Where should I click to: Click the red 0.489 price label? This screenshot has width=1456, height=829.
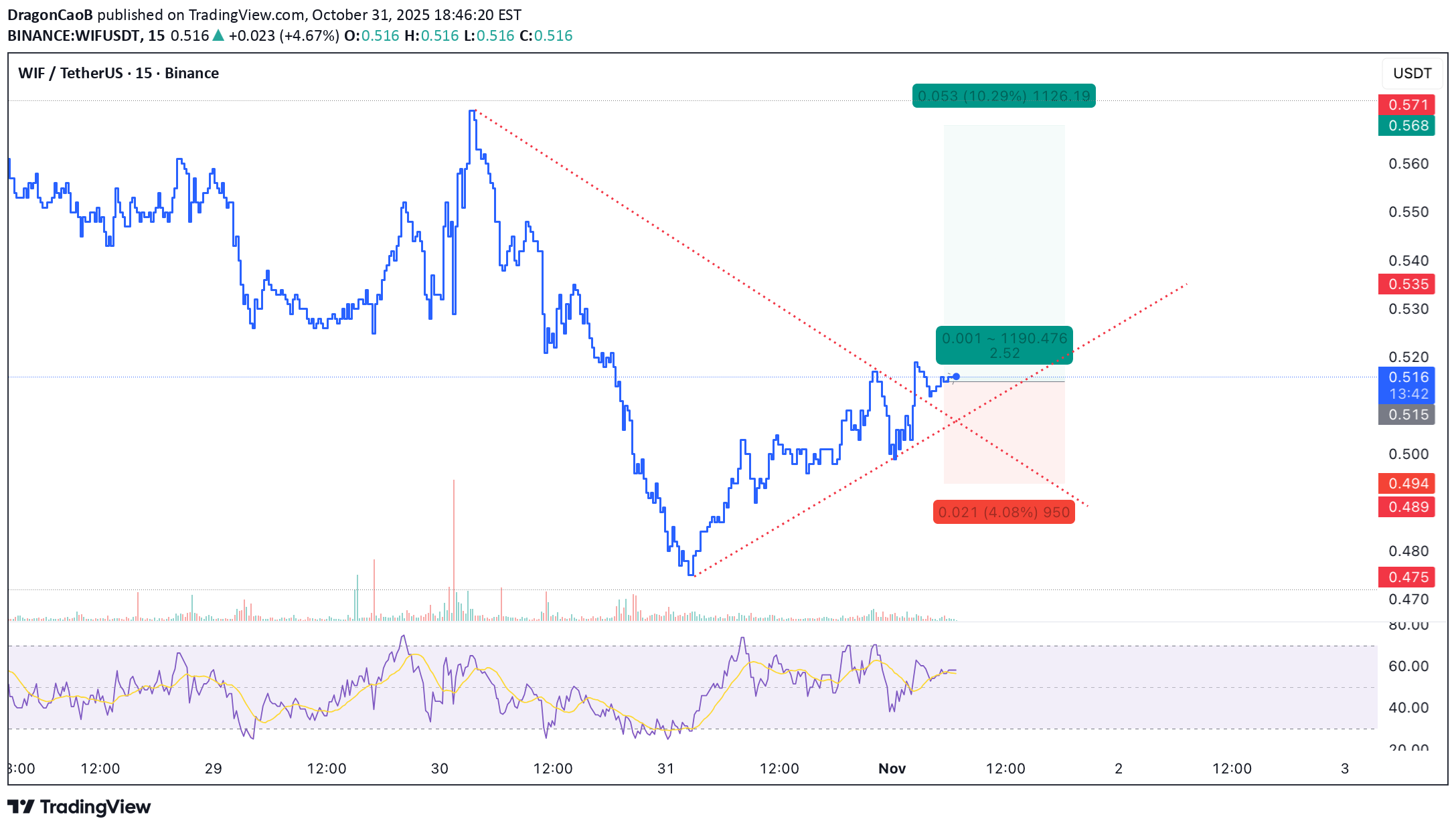point(1406,506)
